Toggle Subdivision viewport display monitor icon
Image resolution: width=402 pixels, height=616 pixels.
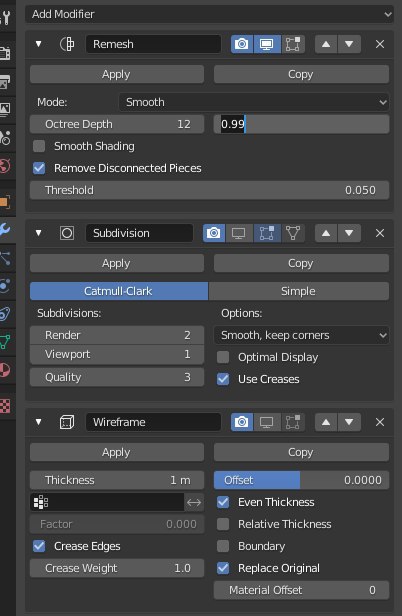(239, 233)
